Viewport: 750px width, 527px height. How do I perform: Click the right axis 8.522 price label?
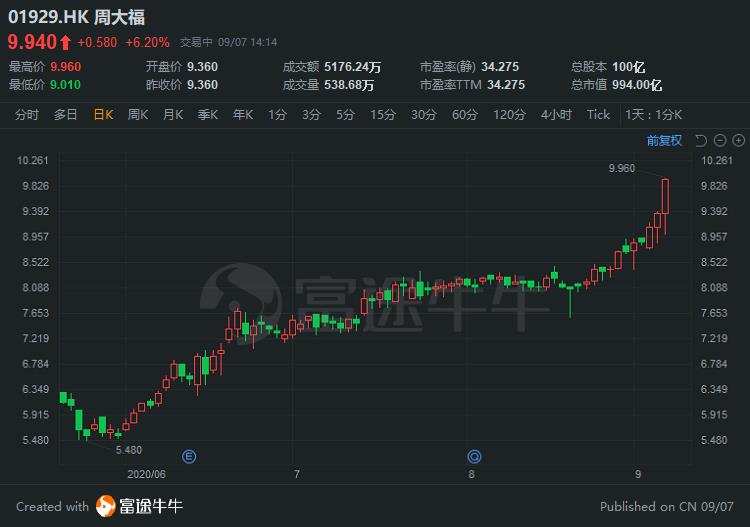click(x=714, y=262)
